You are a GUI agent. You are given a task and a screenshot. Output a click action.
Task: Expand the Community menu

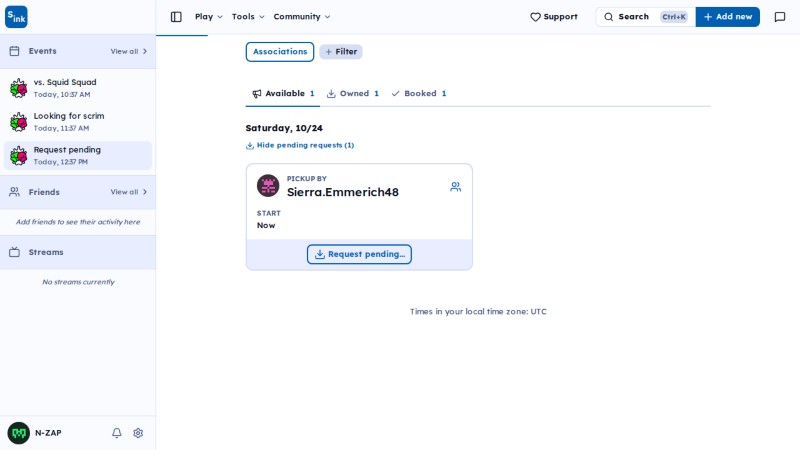click(302, 17)
